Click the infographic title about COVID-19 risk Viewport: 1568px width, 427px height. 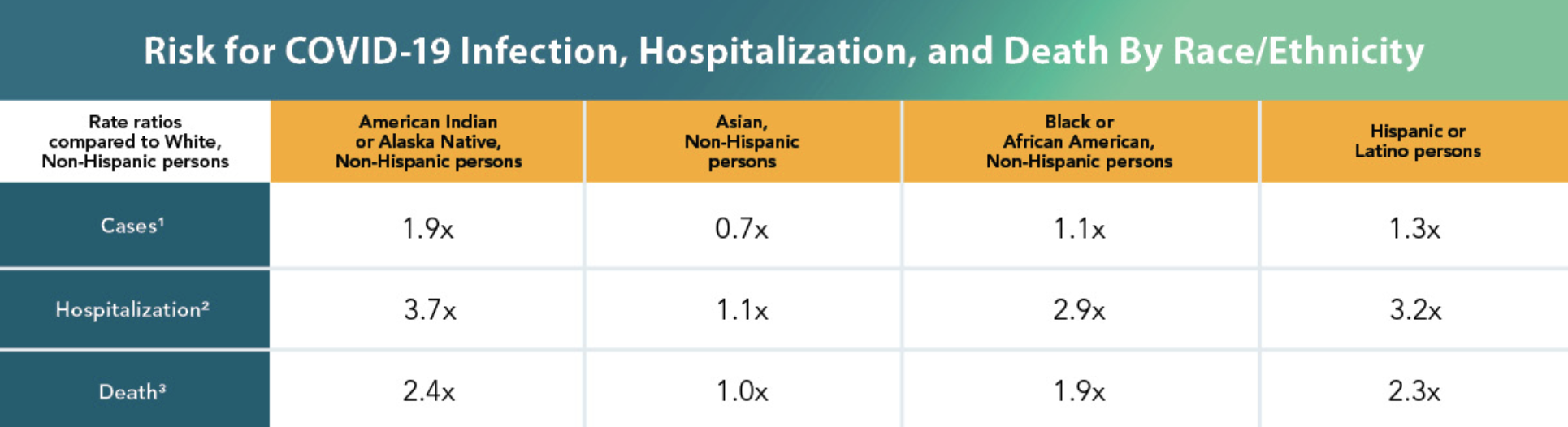pos(783,51)
